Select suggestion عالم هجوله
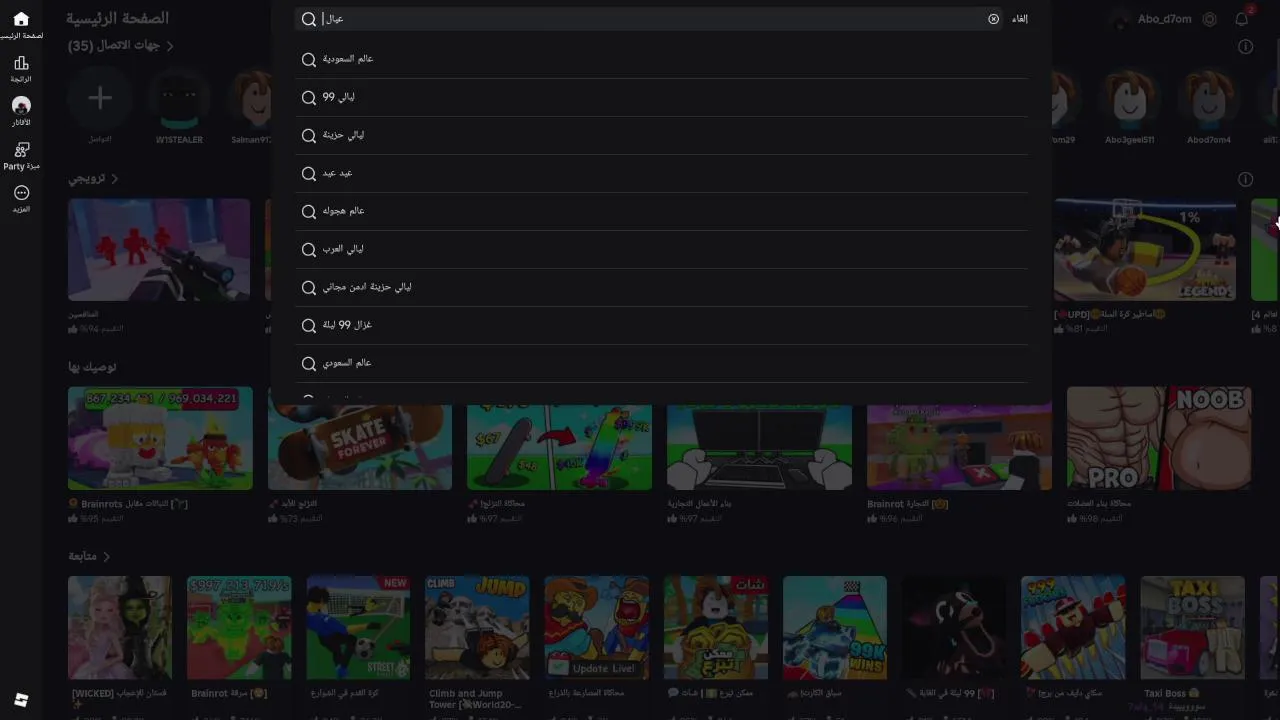This screenshot has width=1280, height=720. (x=662, y=211)
